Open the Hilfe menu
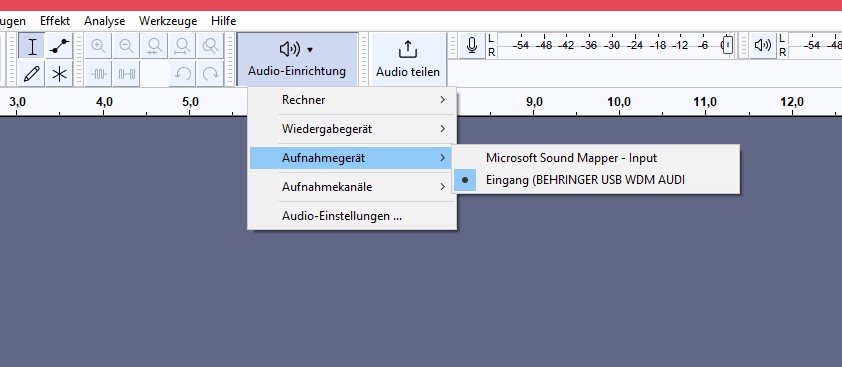 click(x=223, y=21)
